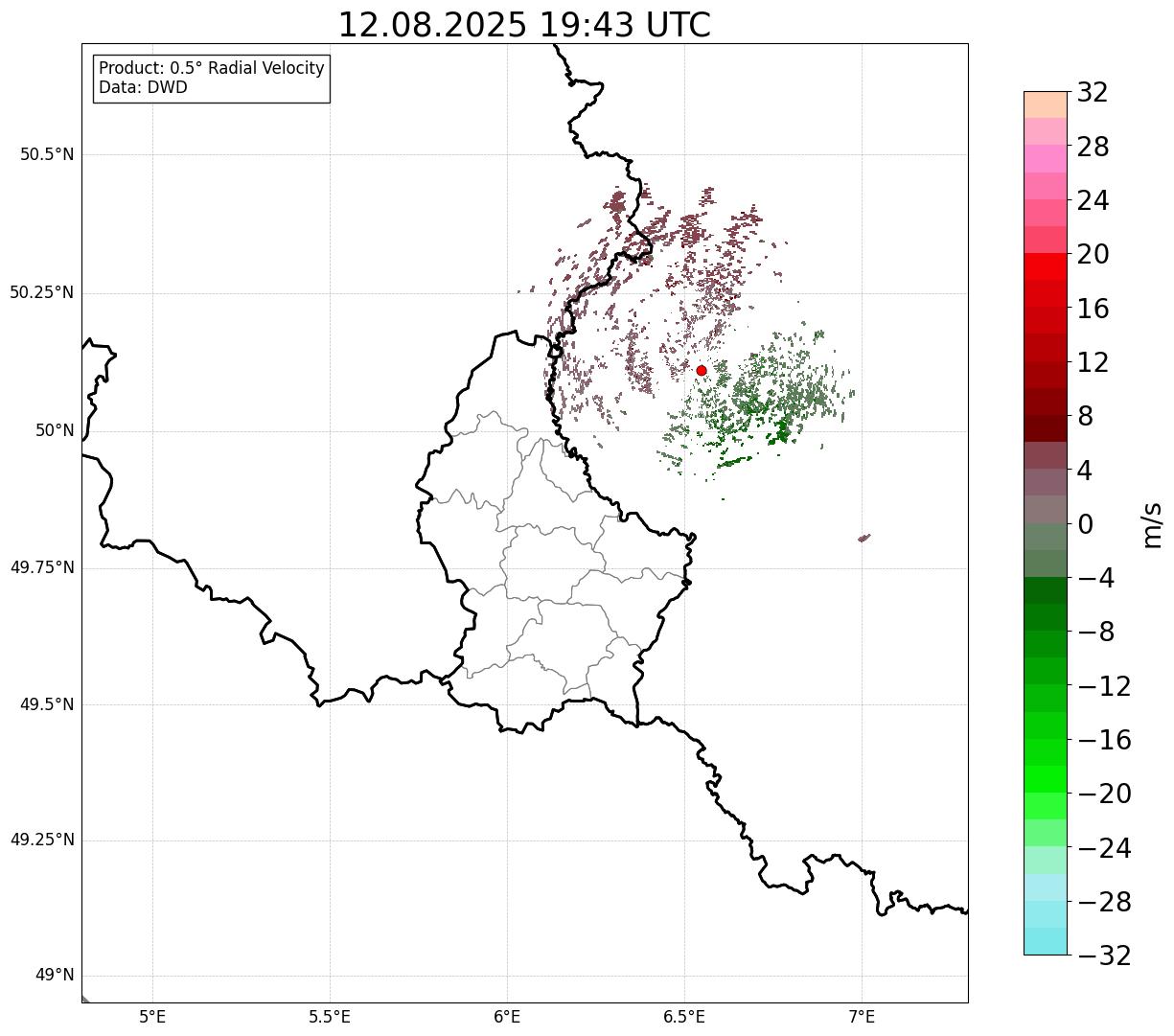
Task: Click the 5°E longitude label
Action: pos(153,1016)
